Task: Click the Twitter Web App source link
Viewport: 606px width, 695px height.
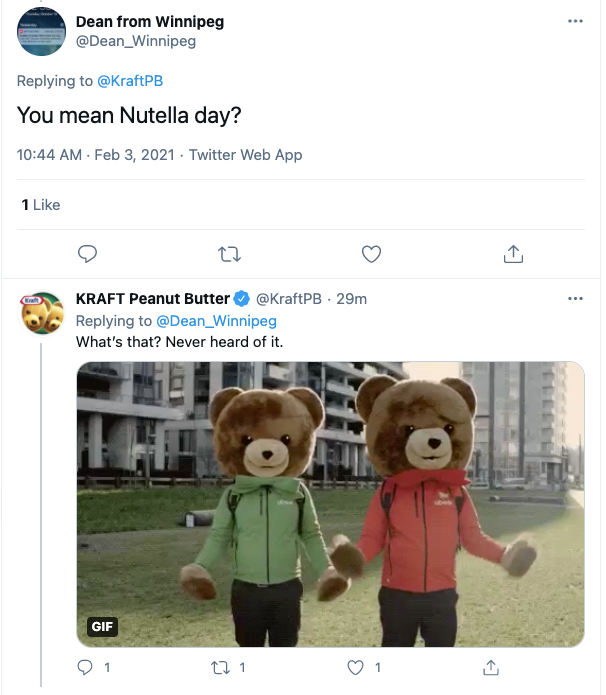Action: pos(245,155)
